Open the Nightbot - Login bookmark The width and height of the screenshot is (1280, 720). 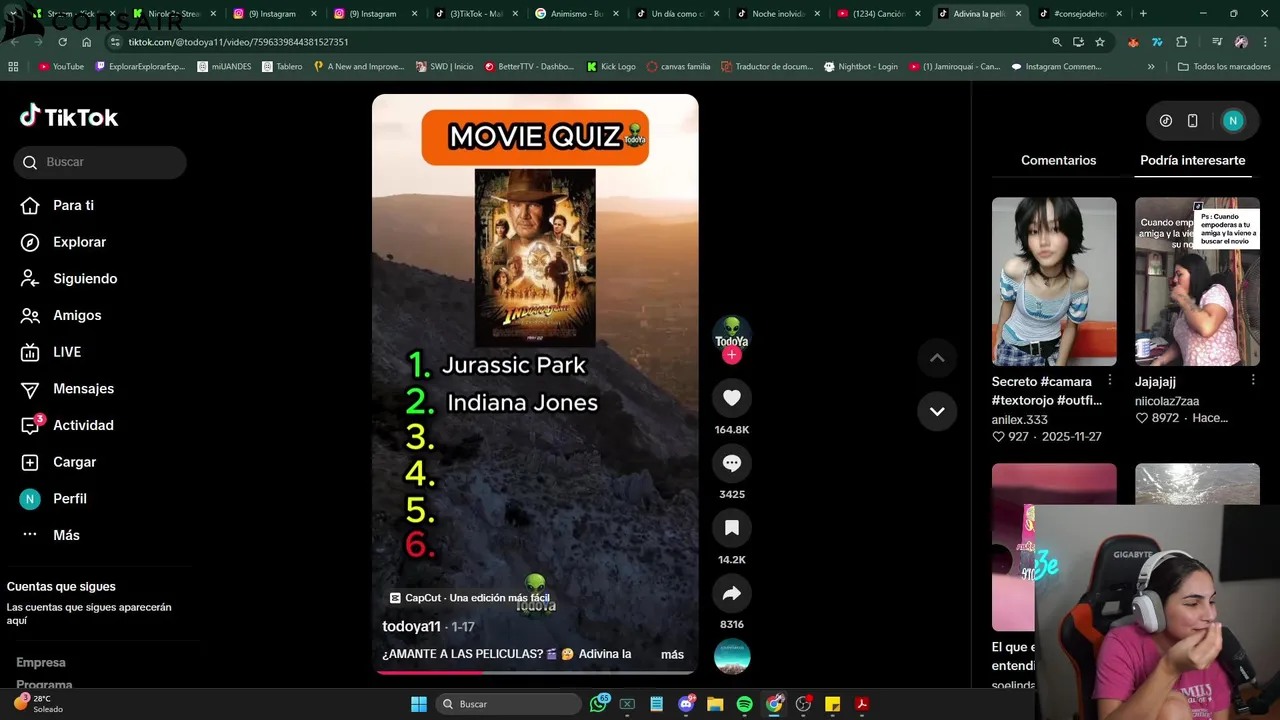(x=860, y=67)
